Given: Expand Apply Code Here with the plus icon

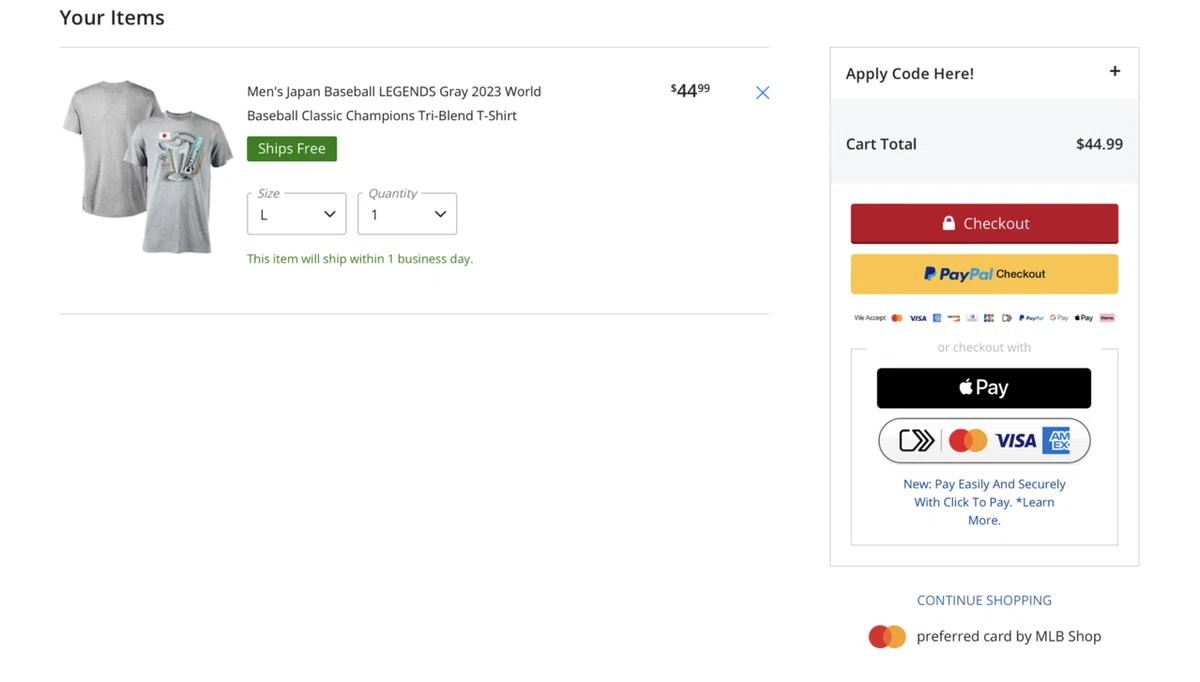Looking at the screenshot, I should coord(1114,71).
